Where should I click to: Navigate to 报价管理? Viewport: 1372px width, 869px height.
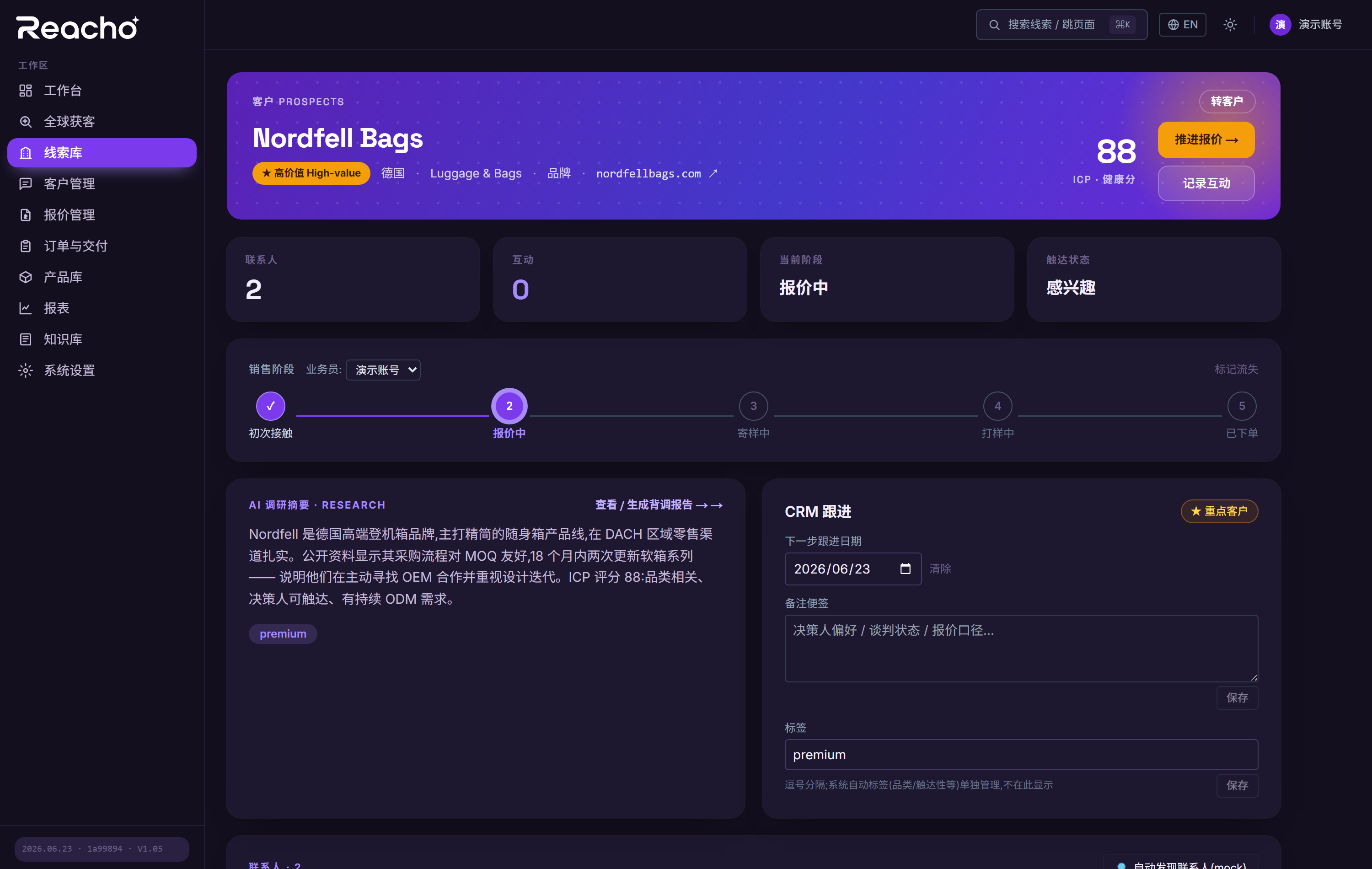[x=102, y=215]
